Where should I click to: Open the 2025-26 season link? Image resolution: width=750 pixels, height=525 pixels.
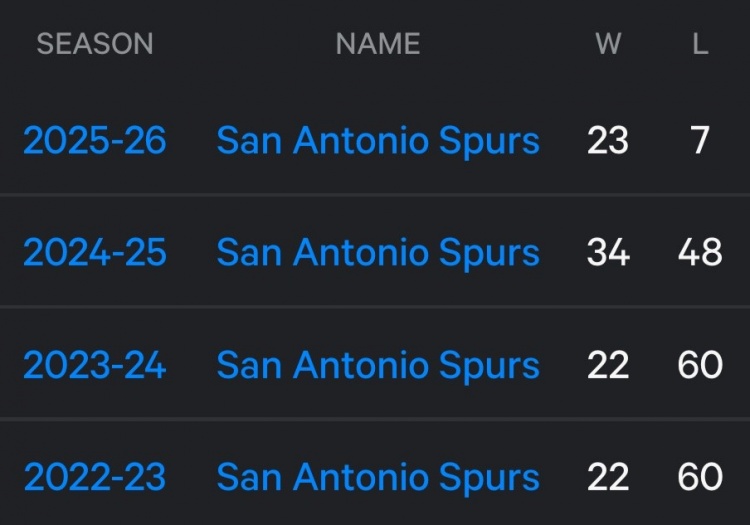tap(94, 141)
